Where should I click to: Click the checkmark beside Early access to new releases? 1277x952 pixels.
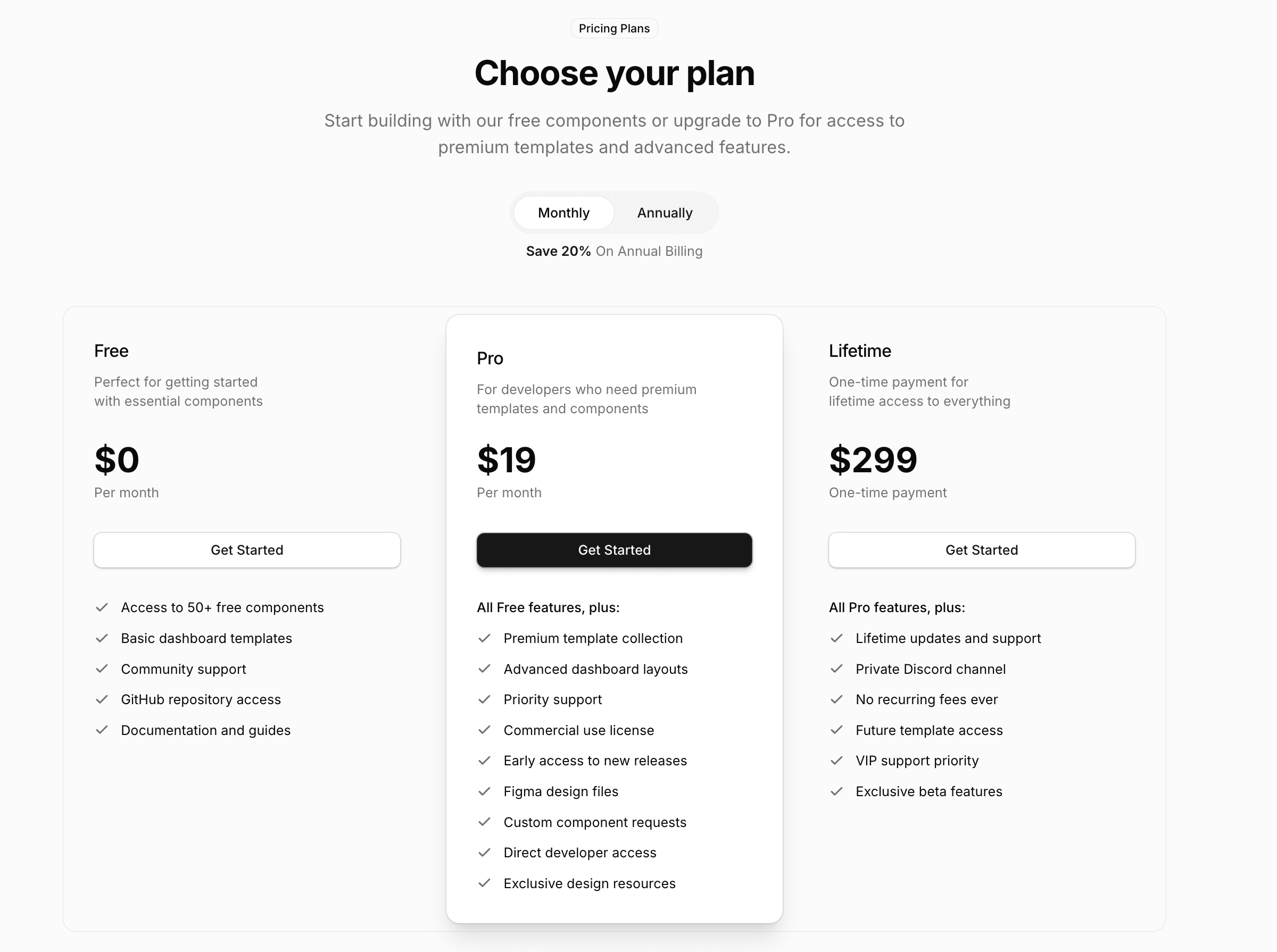[x=485, y=760]
